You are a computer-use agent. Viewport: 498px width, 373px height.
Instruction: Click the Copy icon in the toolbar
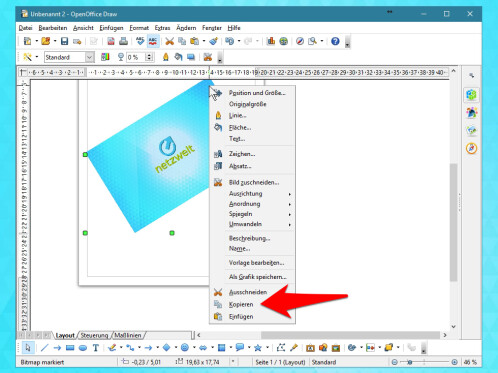[182, 41]
